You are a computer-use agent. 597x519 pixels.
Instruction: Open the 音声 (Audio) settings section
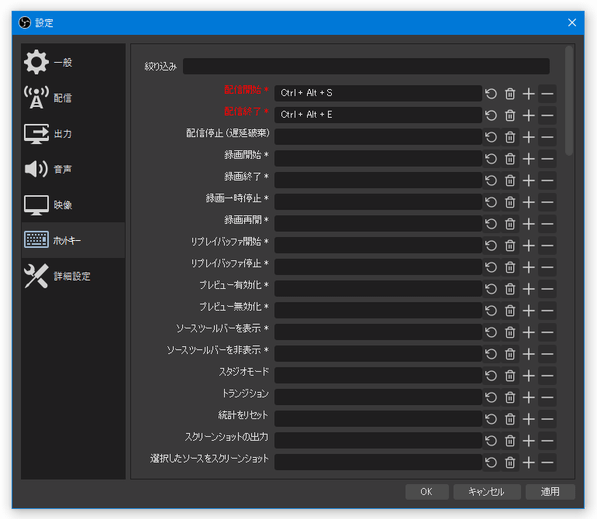point(73,169)
